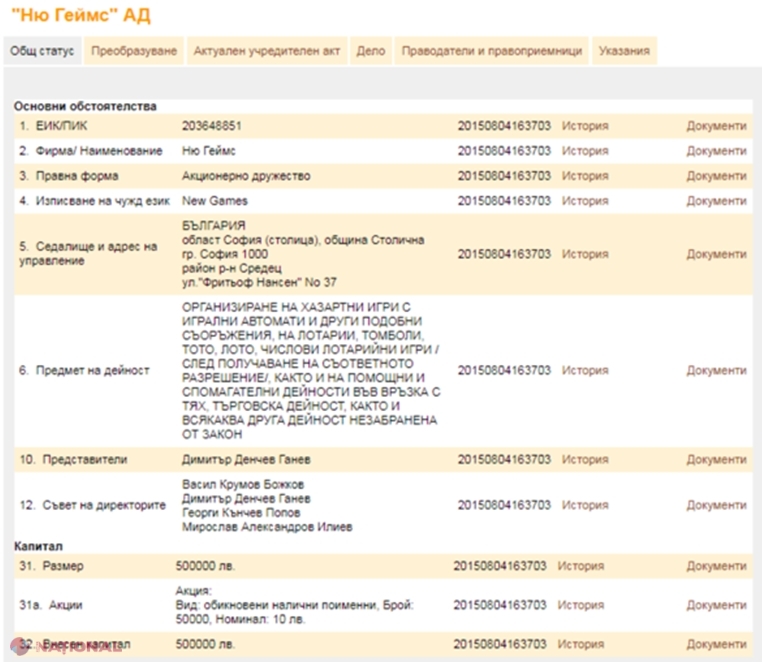Click director name Георги Кънчев Попов

[x=241, y=513]
